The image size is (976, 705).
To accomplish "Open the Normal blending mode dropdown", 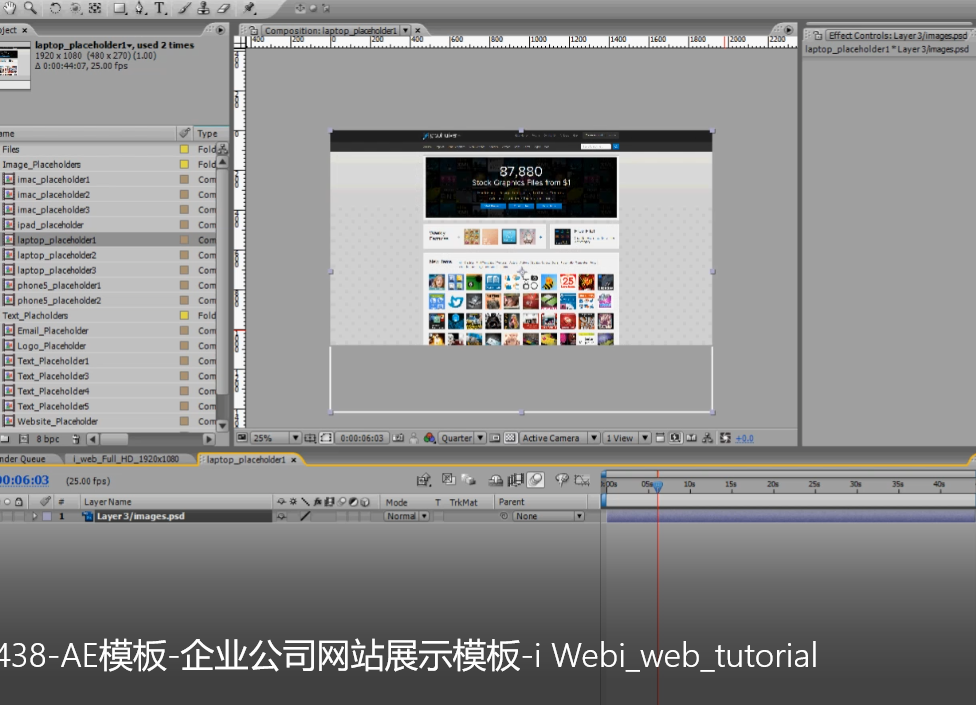I will coord(407,516).
